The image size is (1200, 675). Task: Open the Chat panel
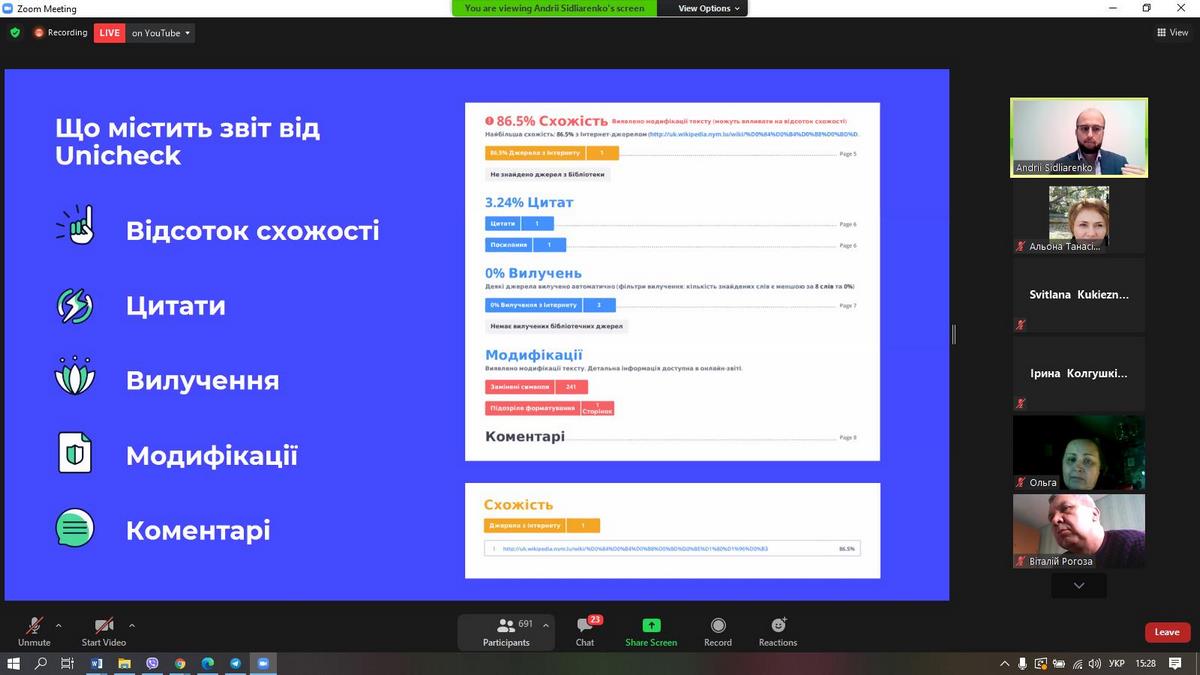[585, 632]
